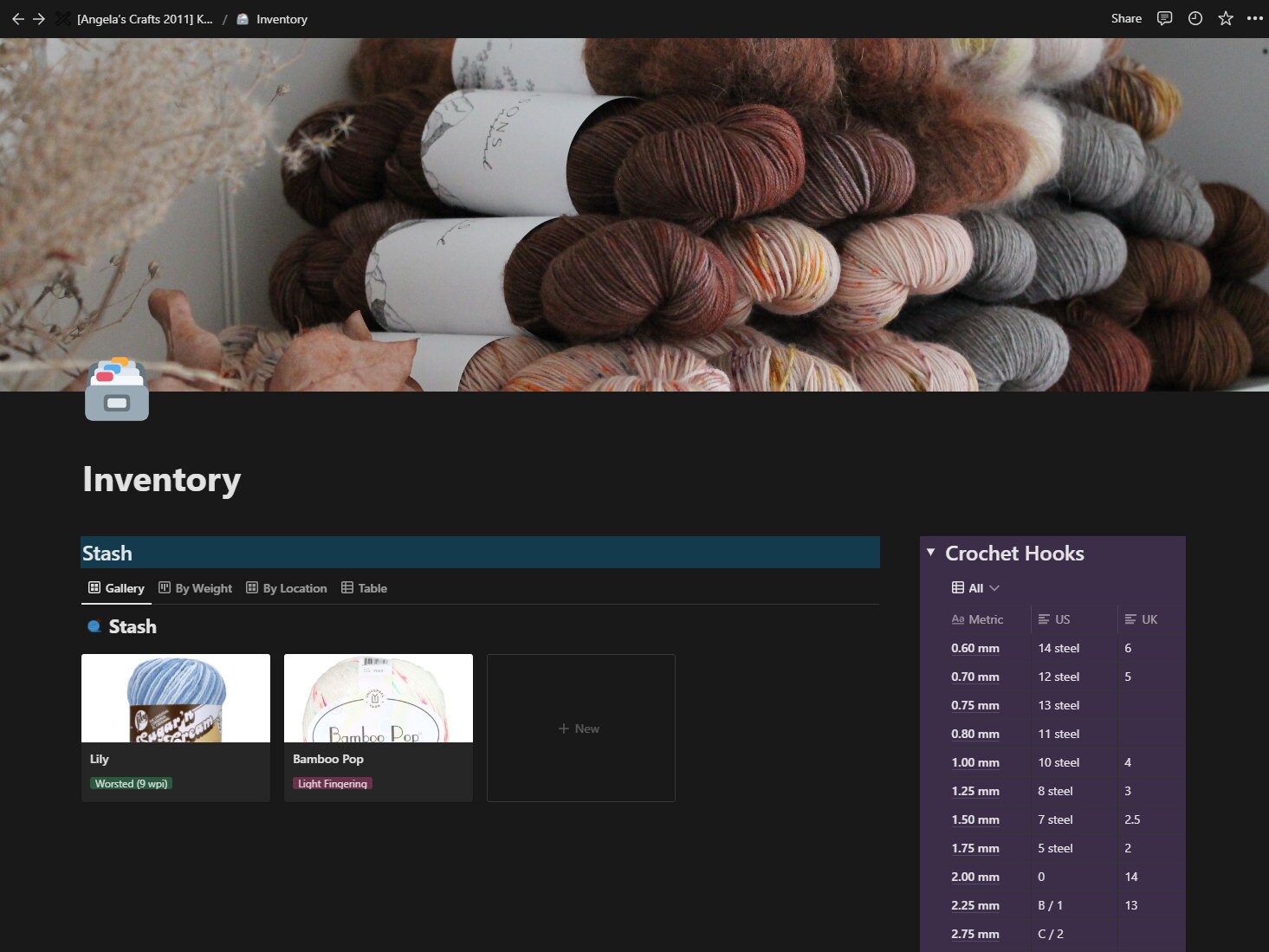Click the Share button
The width and height of the screenshot is (1269, 952).
1125,18
